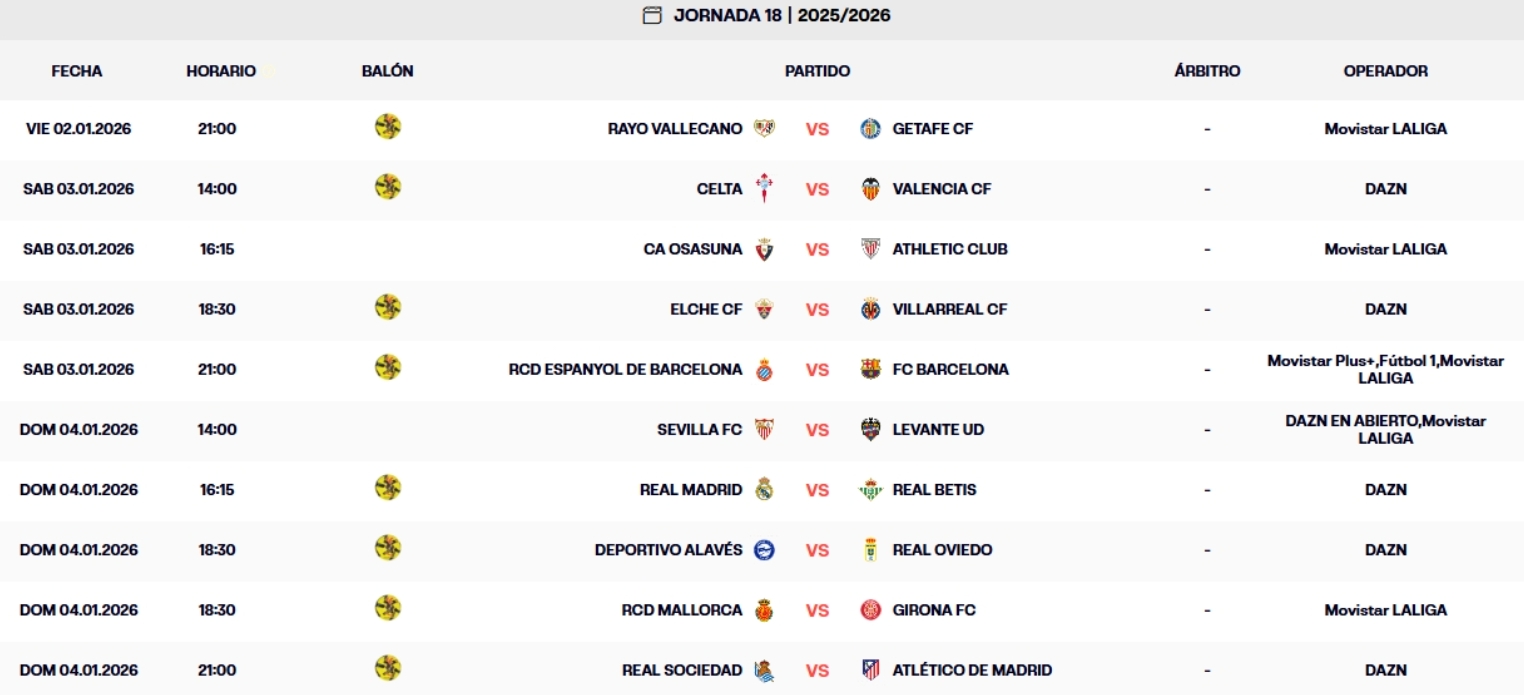
Task: Click the ÁRBITRO column header
Action: 1209,71
